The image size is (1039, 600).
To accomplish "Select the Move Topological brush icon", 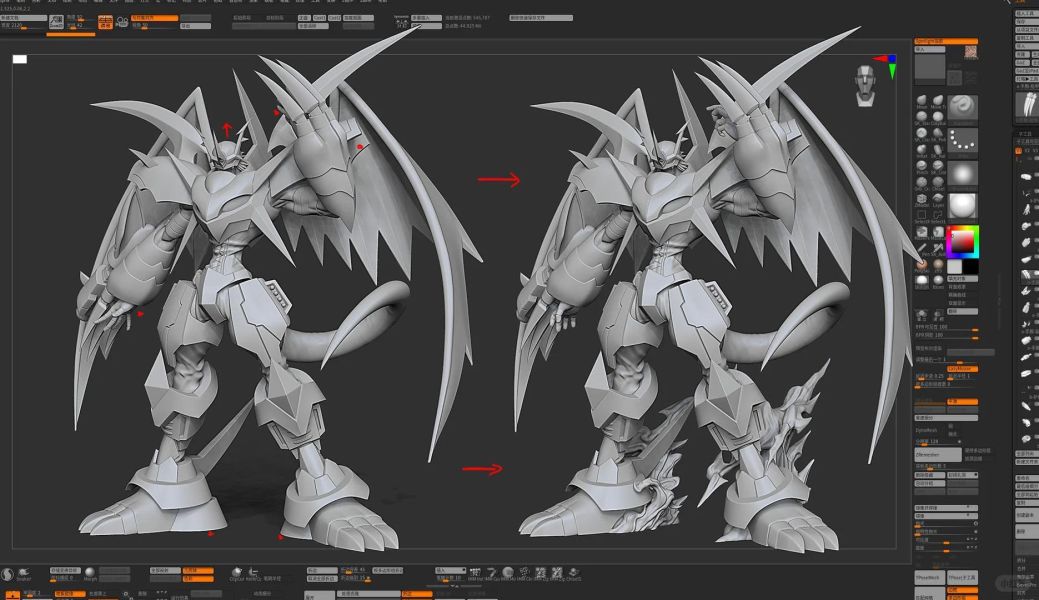I will (x=938, y=101).
